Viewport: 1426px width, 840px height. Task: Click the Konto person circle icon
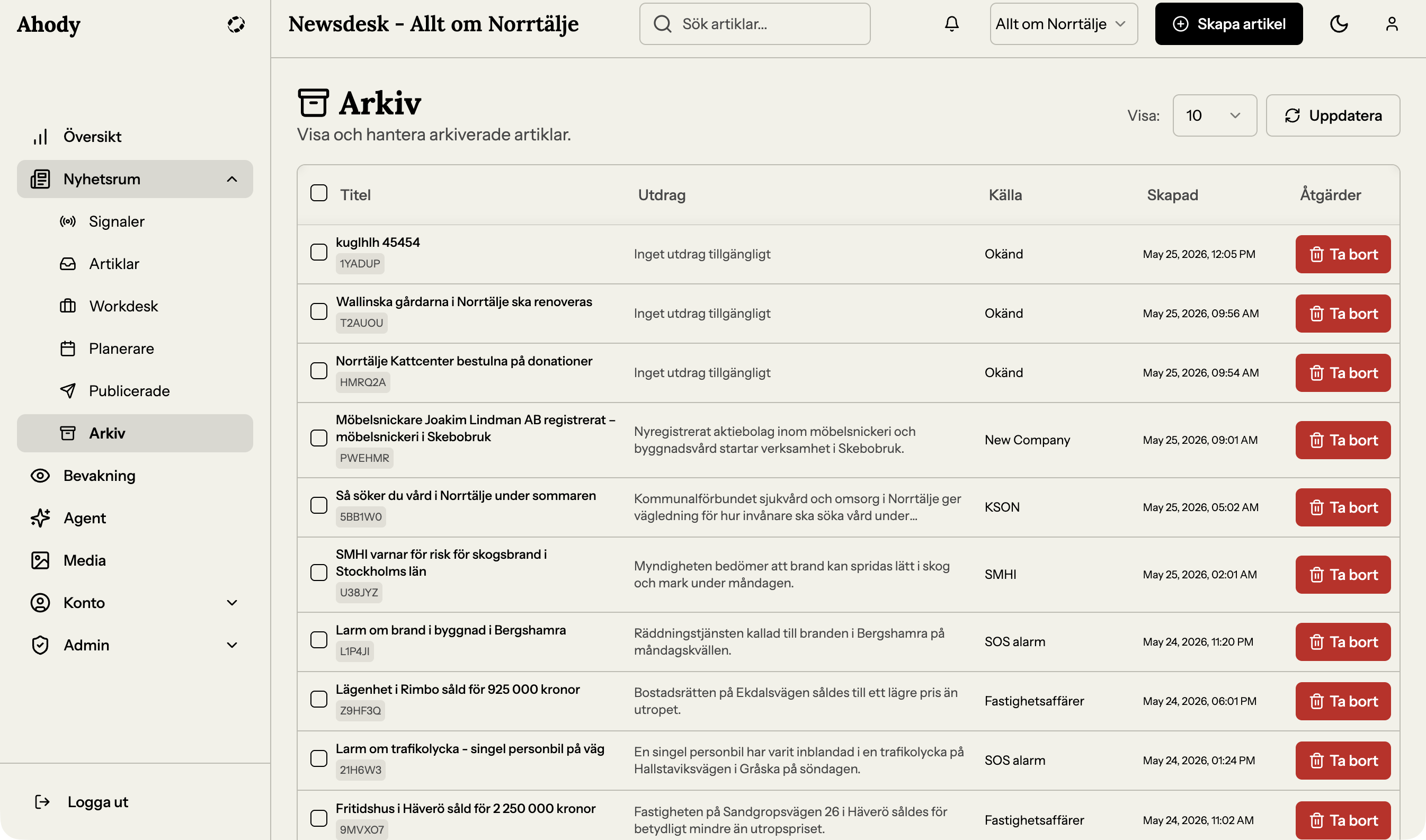(40, 603)
